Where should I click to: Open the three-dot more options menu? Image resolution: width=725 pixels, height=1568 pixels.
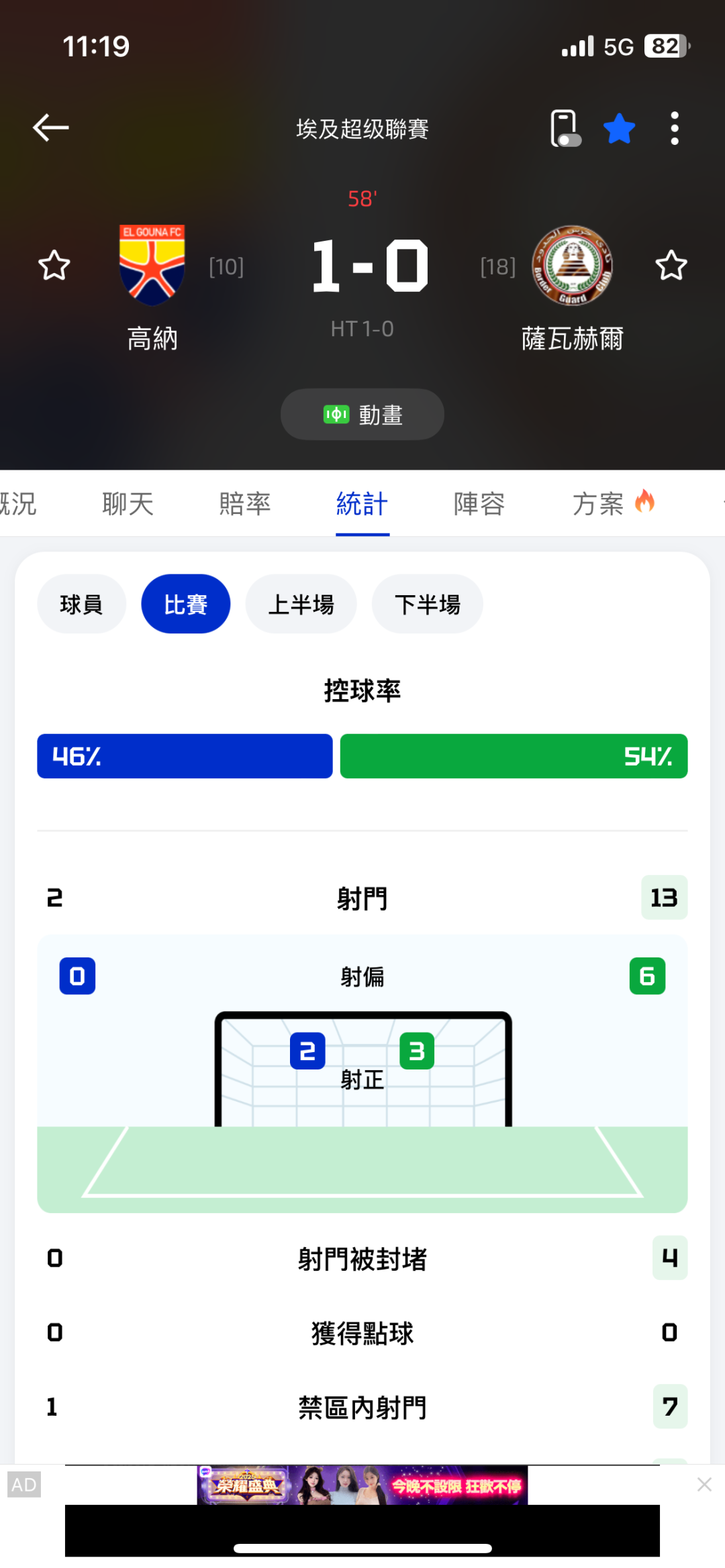tap(675, 128)
